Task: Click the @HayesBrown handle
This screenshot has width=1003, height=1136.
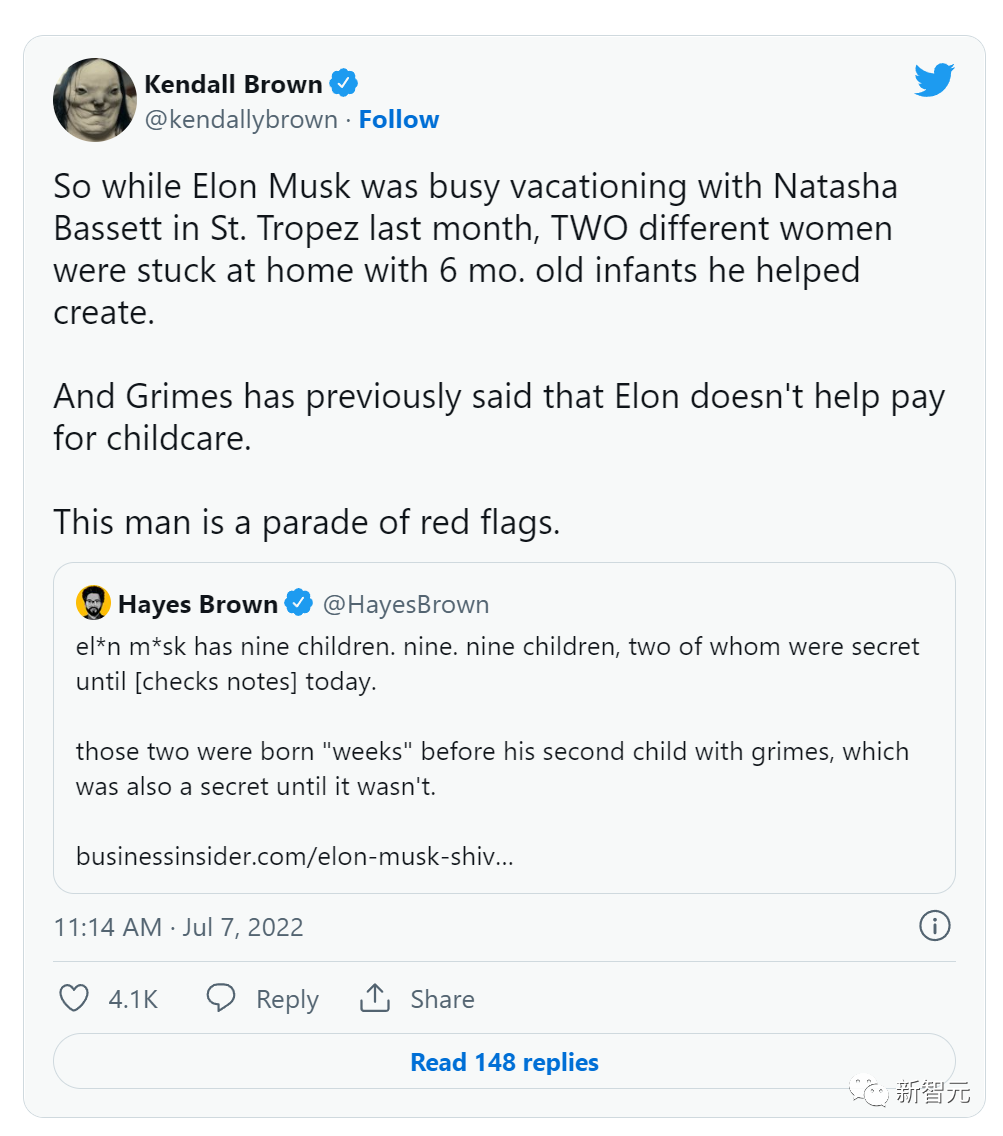Action: (x=406, y=605)
